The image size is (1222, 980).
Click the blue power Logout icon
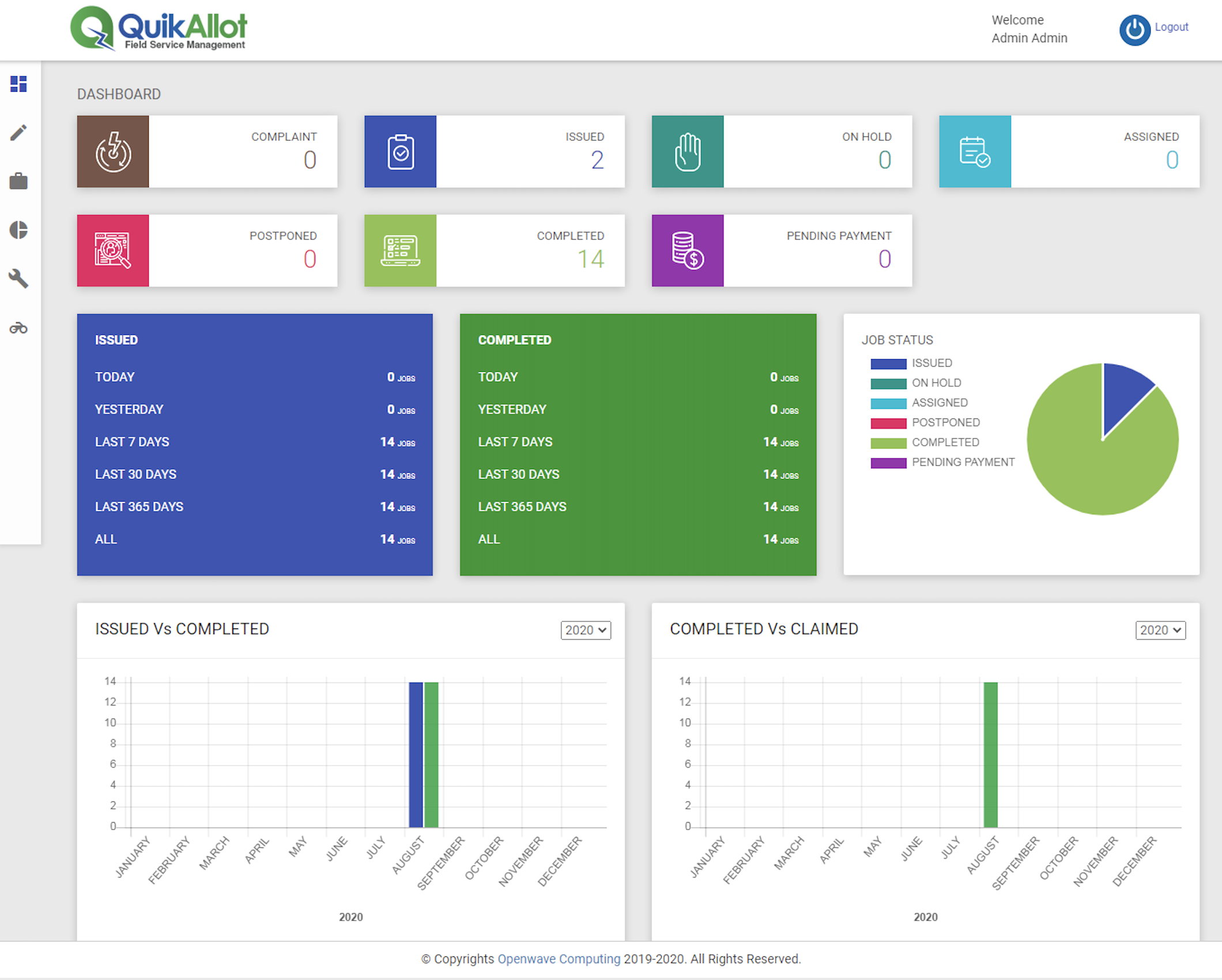[1134, 30]
